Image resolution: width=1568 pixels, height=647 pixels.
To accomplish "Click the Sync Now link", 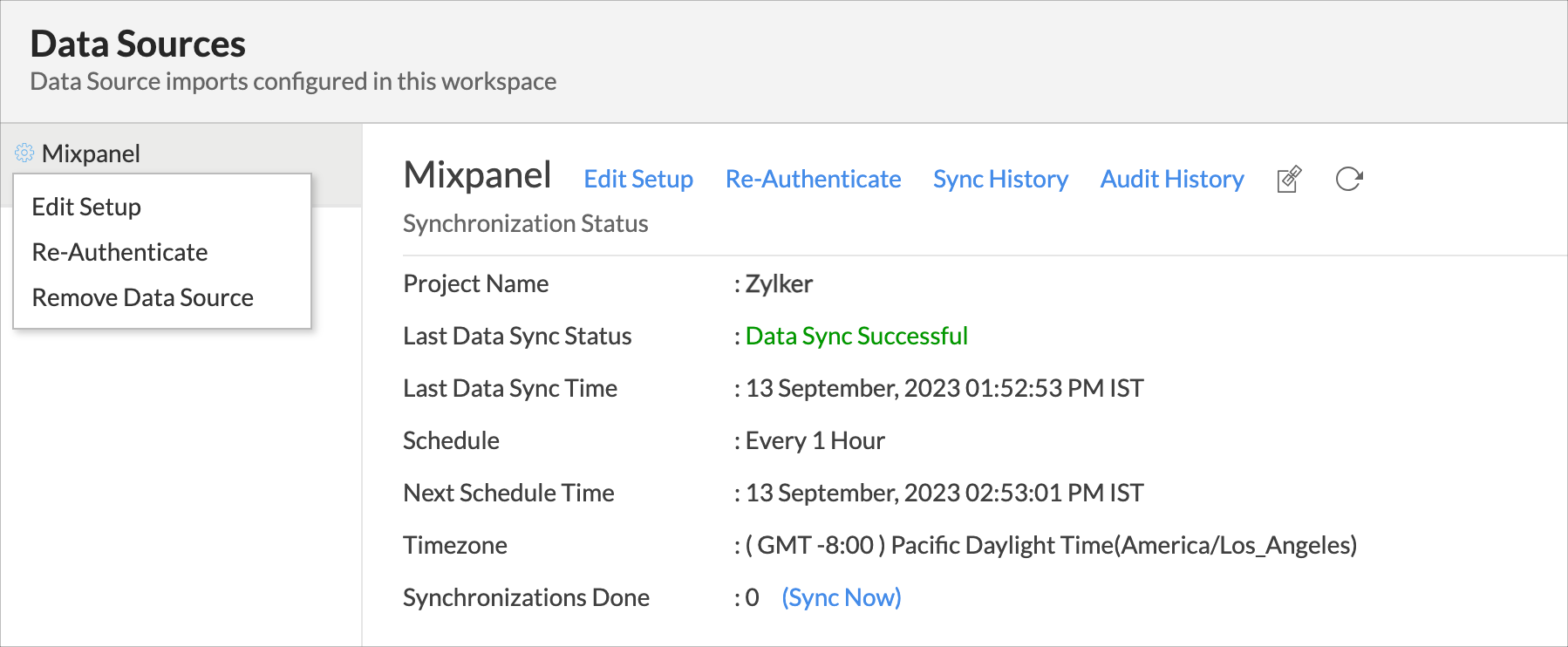I will [842, 597].
